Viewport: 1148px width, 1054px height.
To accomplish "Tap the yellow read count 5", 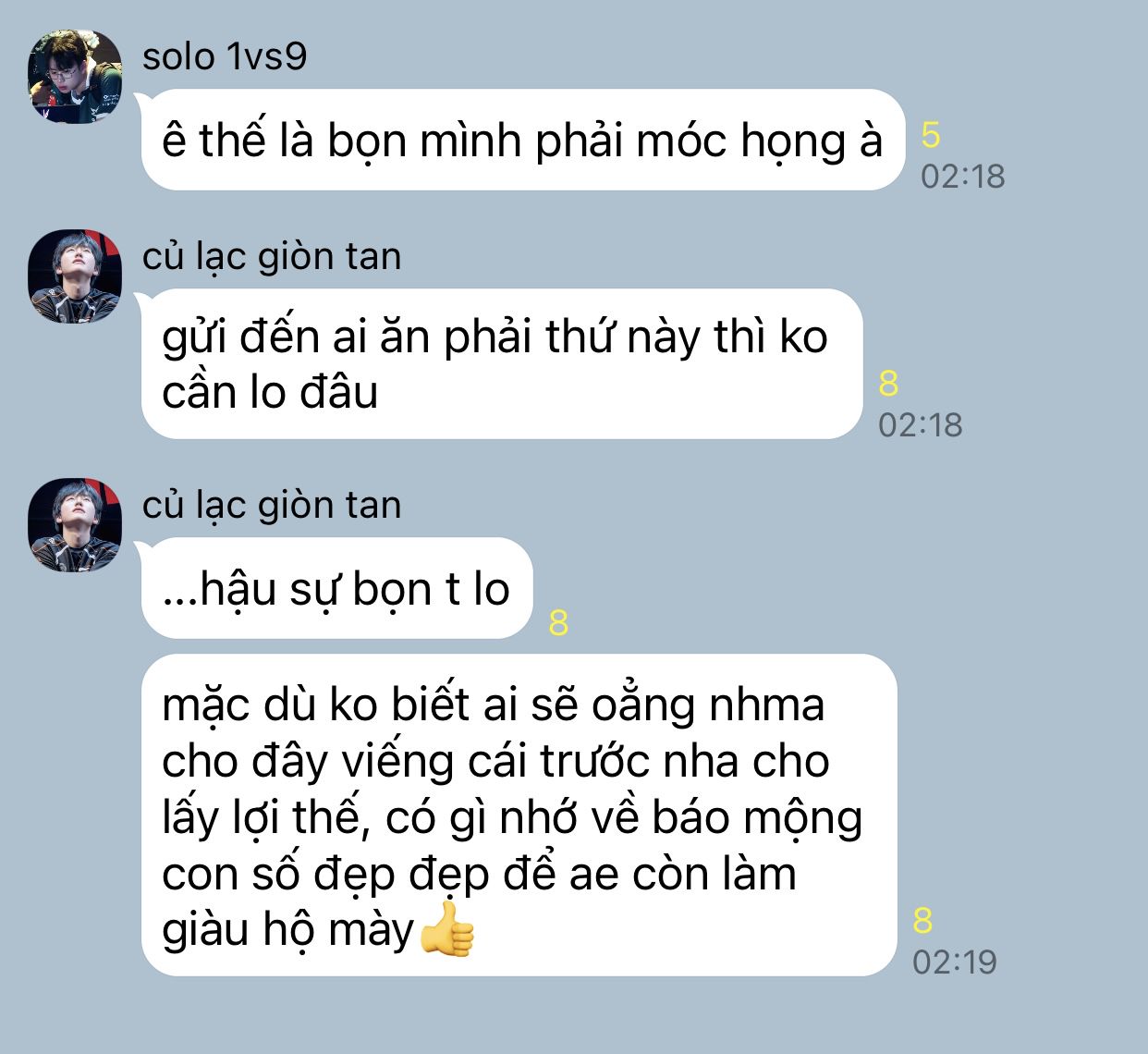I will (930, 135).
